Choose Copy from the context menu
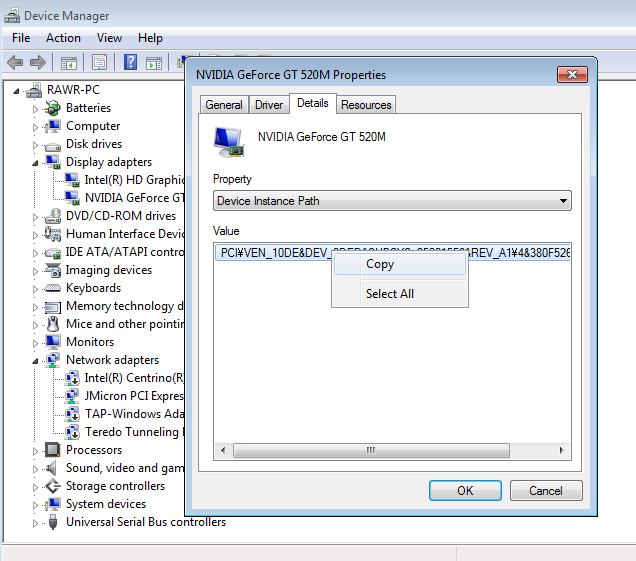Screen dimensions: 636x561 [400, 264]
